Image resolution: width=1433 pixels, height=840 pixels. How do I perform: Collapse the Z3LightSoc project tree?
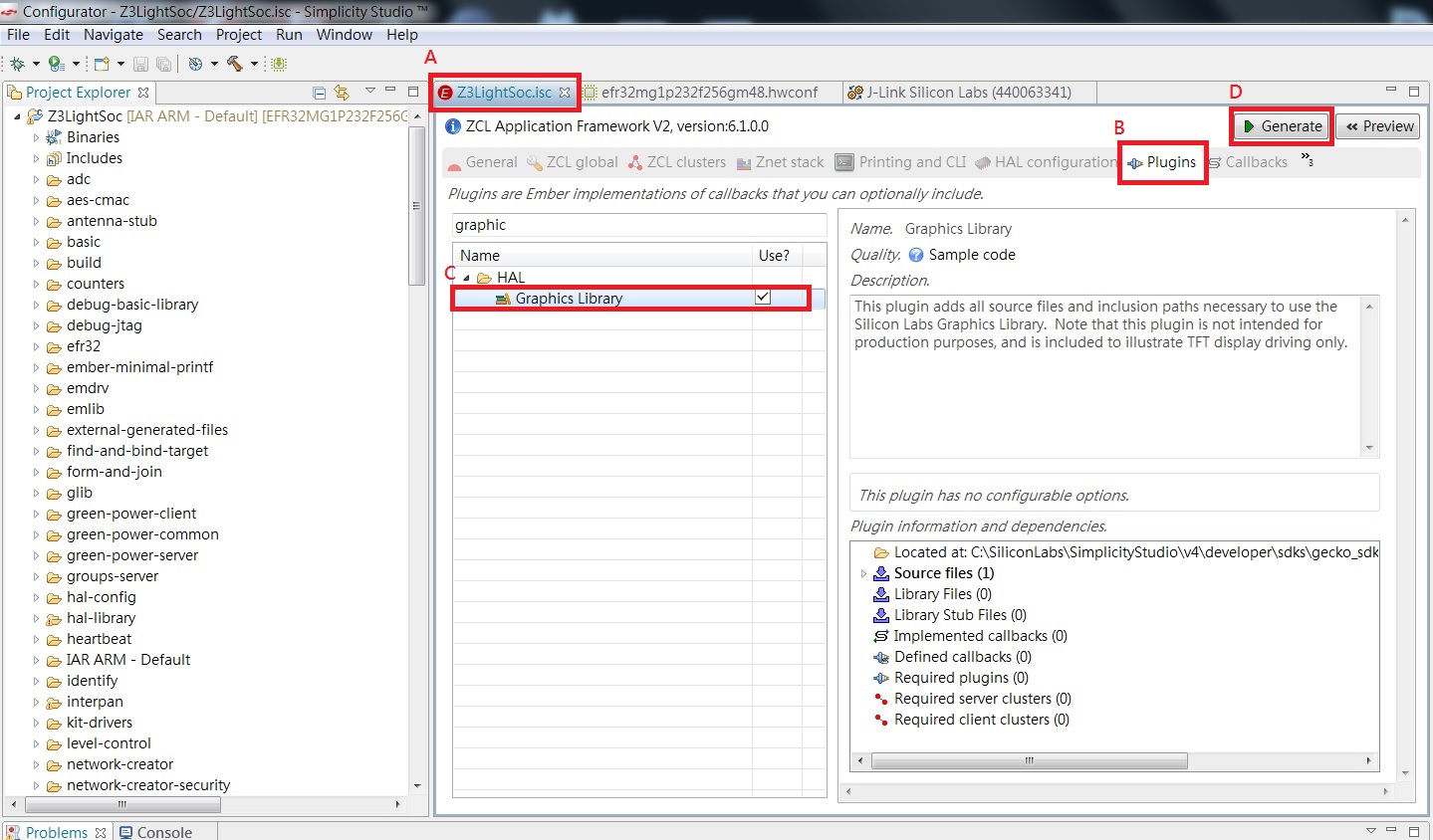(x=17, y=116)
